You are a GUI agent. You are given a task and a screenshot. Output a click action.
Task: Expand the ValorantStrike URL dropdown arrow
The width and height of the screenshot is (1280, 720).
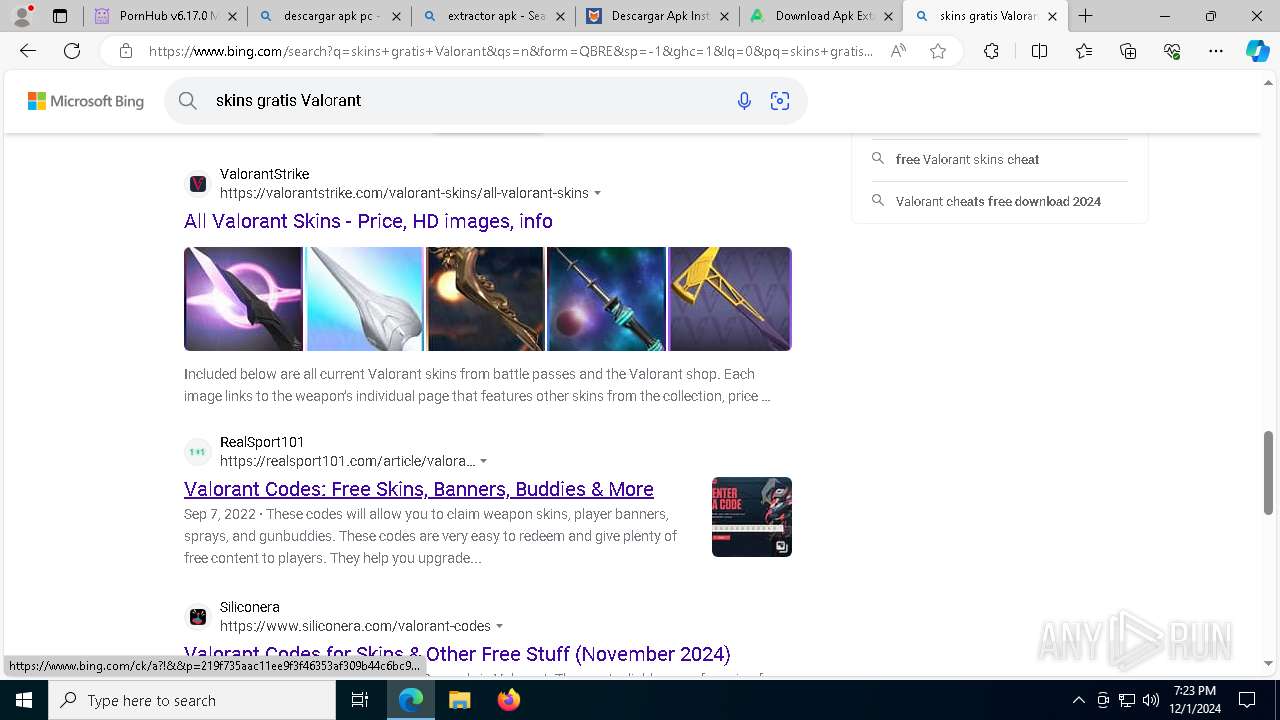pos(598,193)
